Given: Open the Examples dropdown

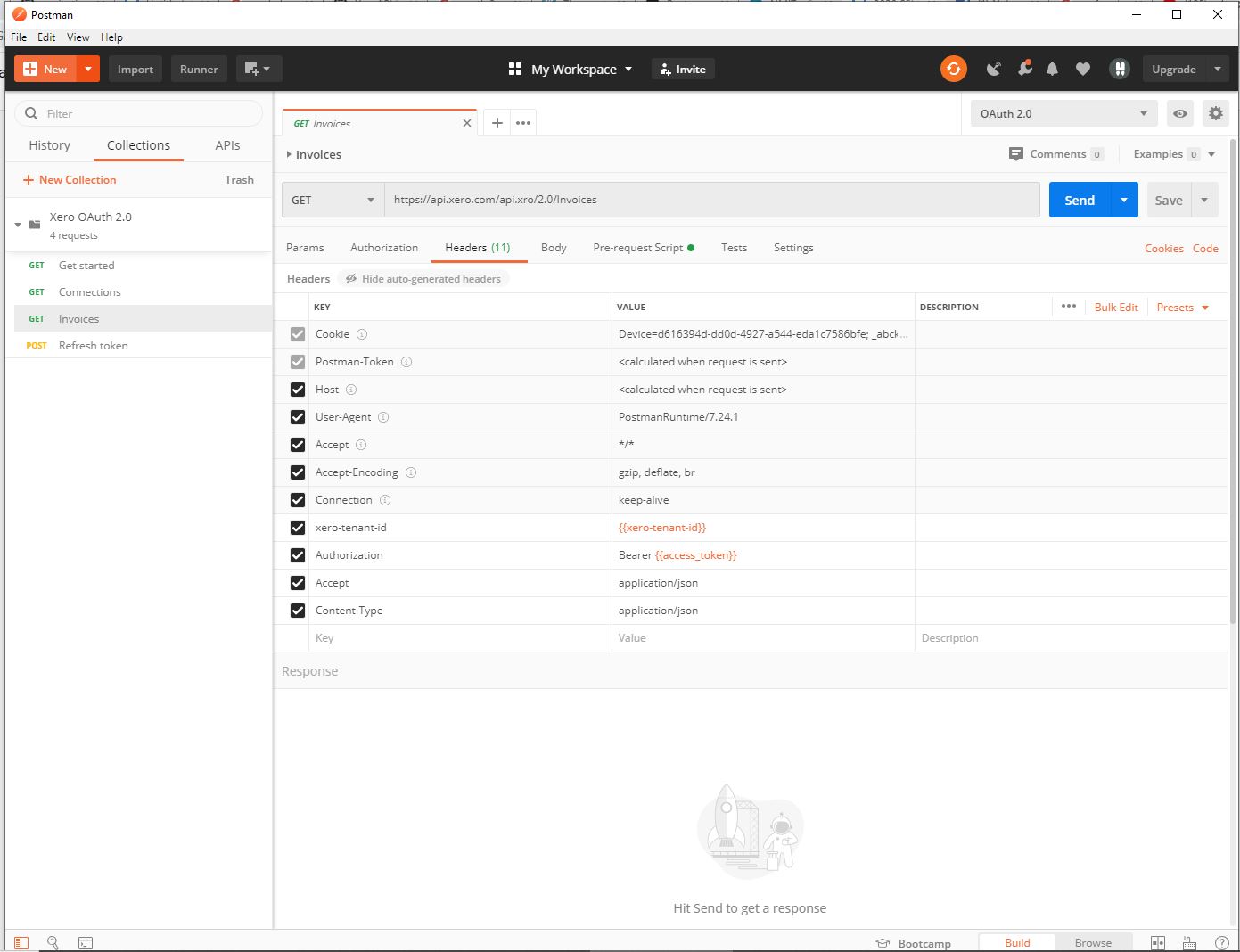Looking at the screenshot, I should pyautogui.click(x=1174, y=154).
